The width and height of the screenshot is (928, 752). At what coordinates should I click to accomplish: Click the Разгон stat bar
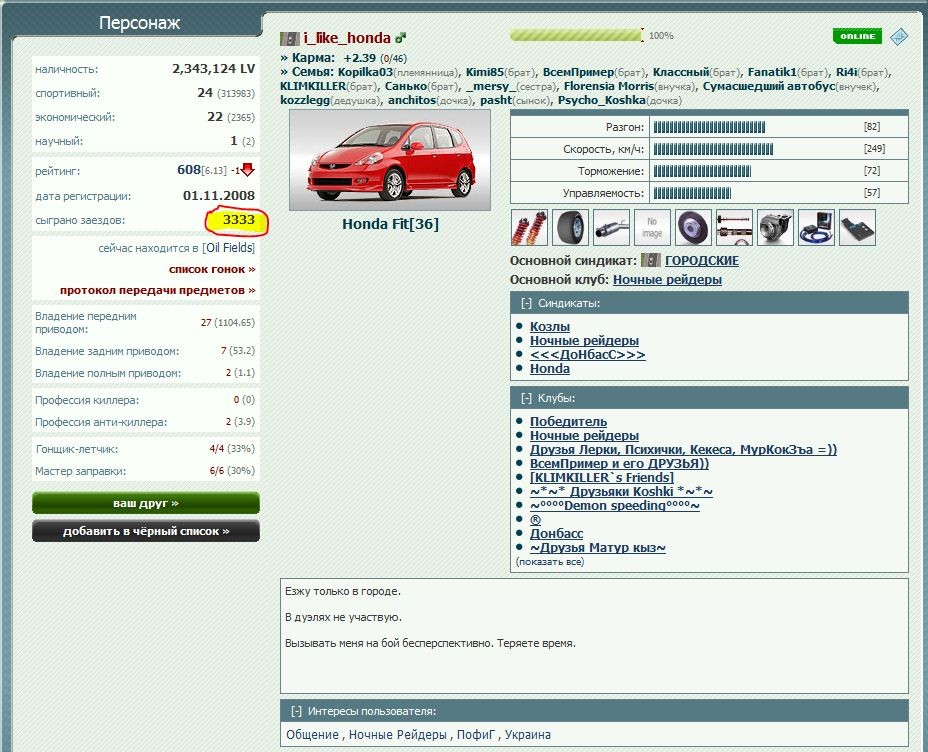pyautogui.click(x=709, y=127)
